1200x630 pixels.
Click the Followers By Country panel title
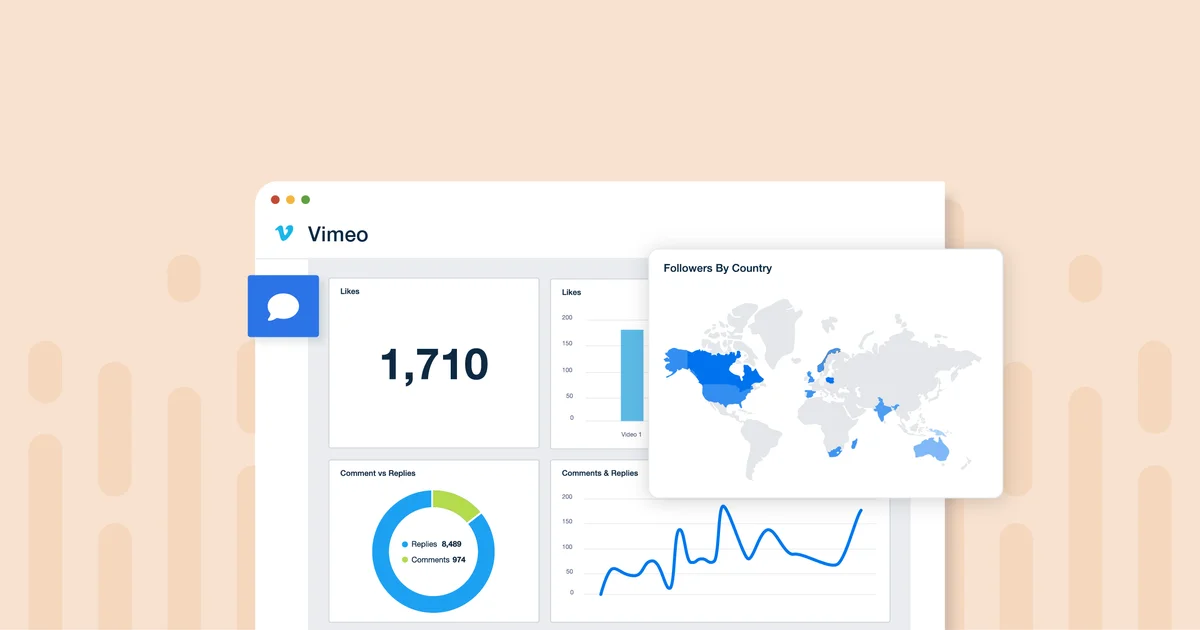[x=717, y=267]
